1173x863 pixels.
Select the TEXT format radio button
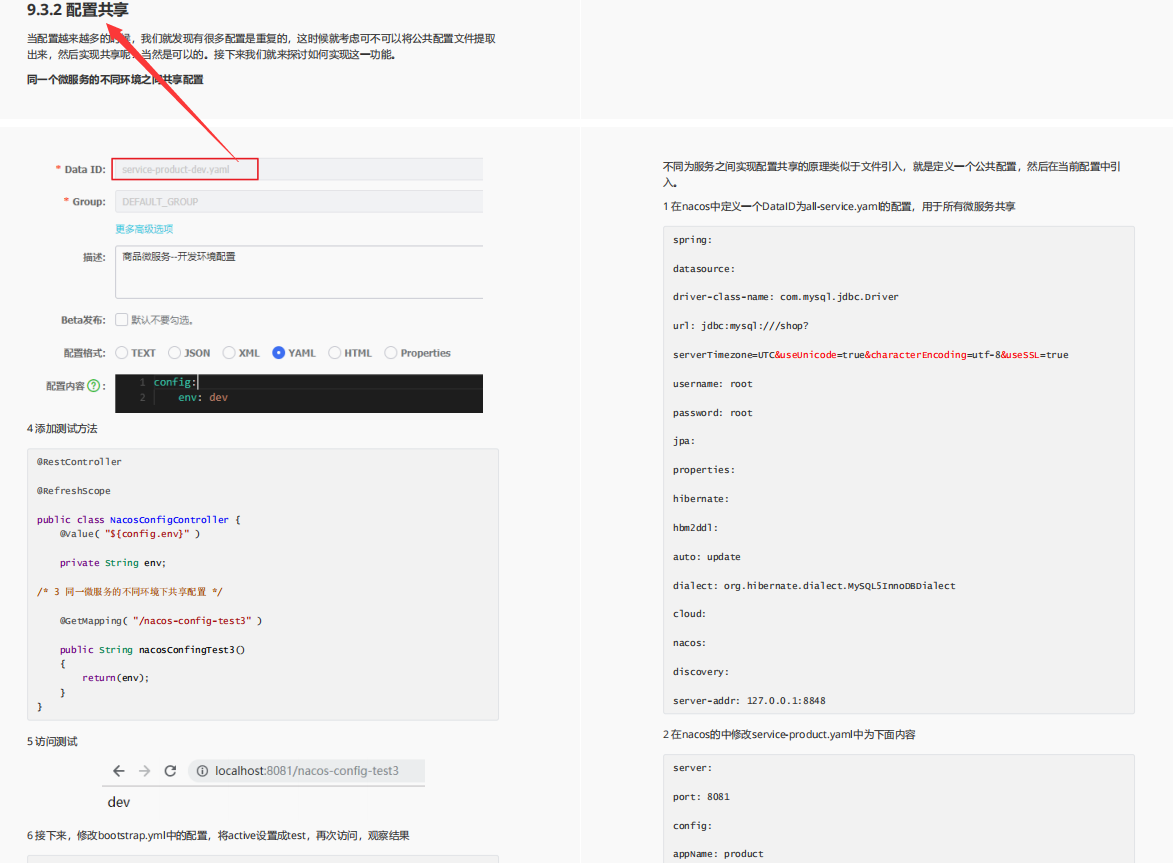click(x=121, y=353)
